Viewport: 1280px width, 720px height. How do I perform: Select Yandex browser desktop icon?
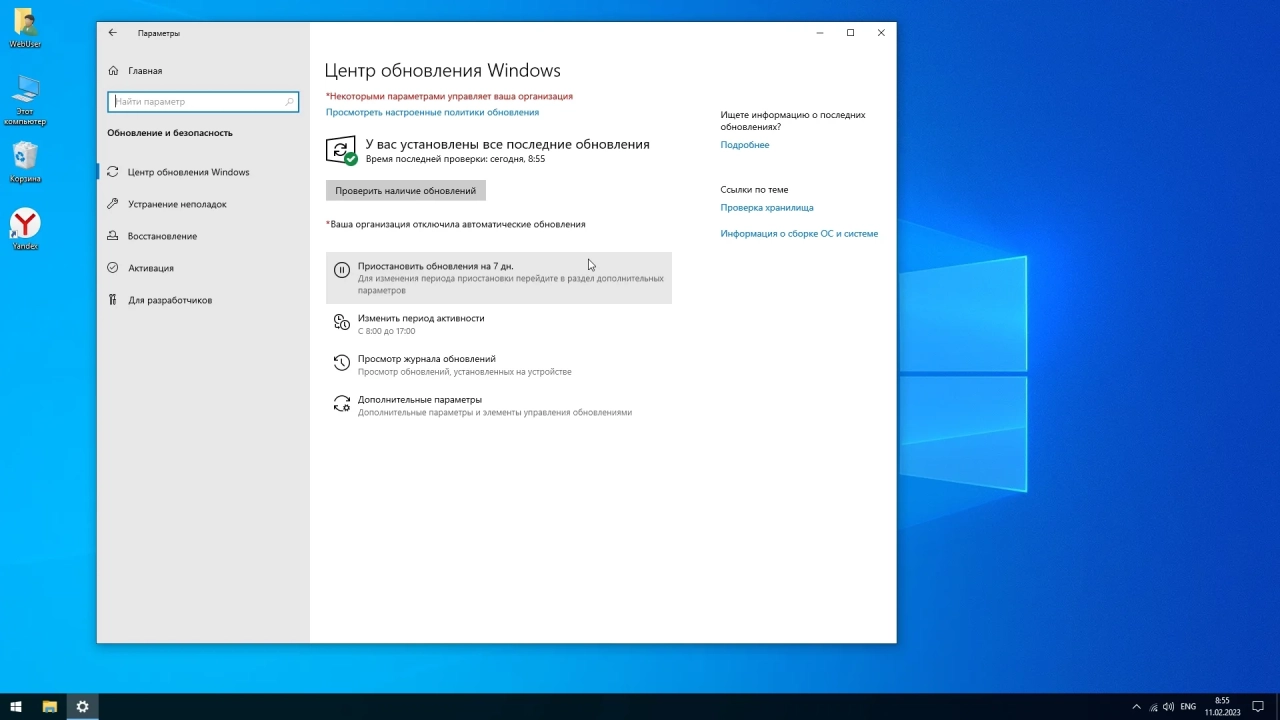[x=25, y=229]
